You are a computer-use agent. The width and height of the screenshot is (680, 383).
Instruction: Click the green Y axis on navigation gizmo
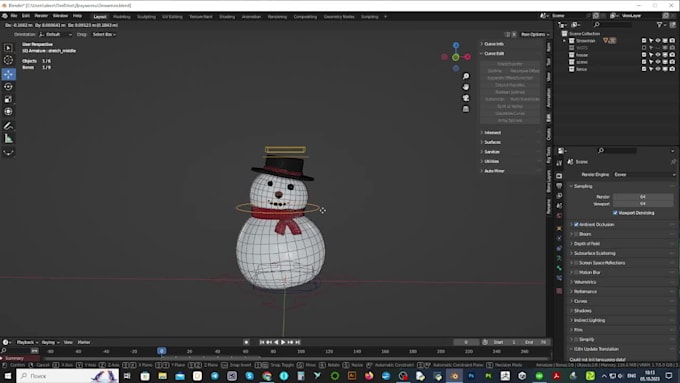(x=455, y=57)
